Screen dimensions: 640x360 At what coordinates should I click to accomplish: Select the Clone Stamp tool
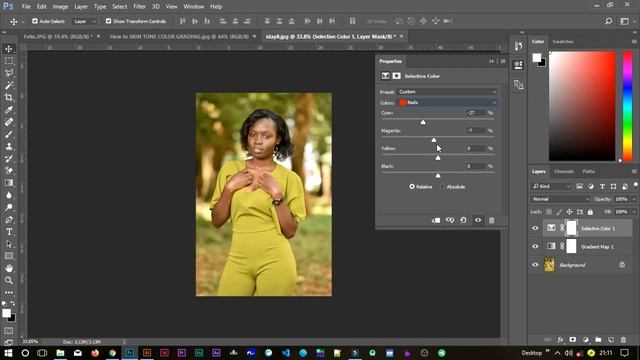coord(9,146)
